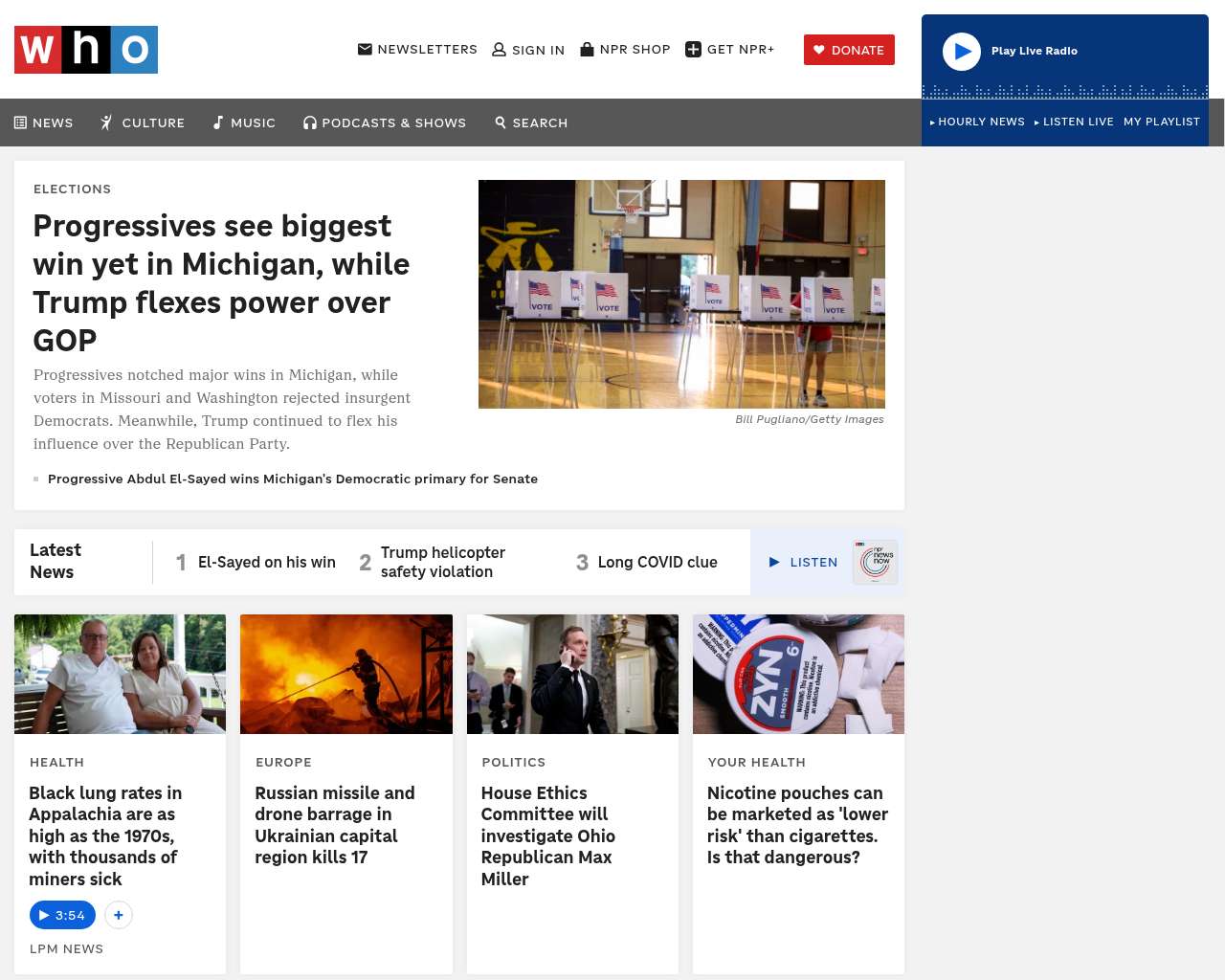
Task: Read the Nicotine pouches 'lower risk' story
Action: (x=797, y=825)
